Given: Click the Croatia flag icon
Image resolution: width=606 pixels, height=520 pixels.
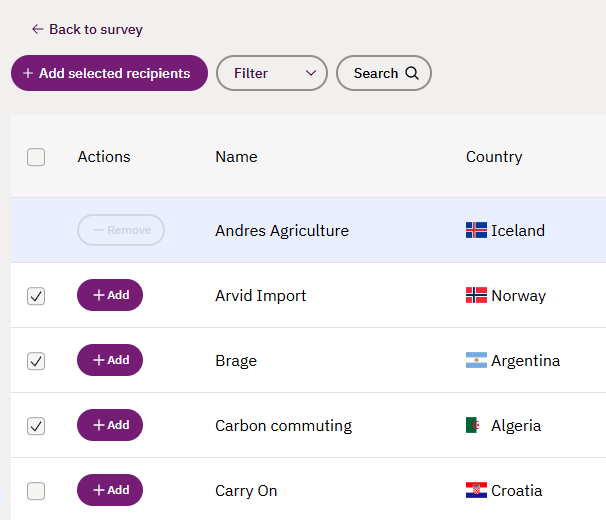Looking at the screenshot, I should pyautogui.click(x=476, y=490).
